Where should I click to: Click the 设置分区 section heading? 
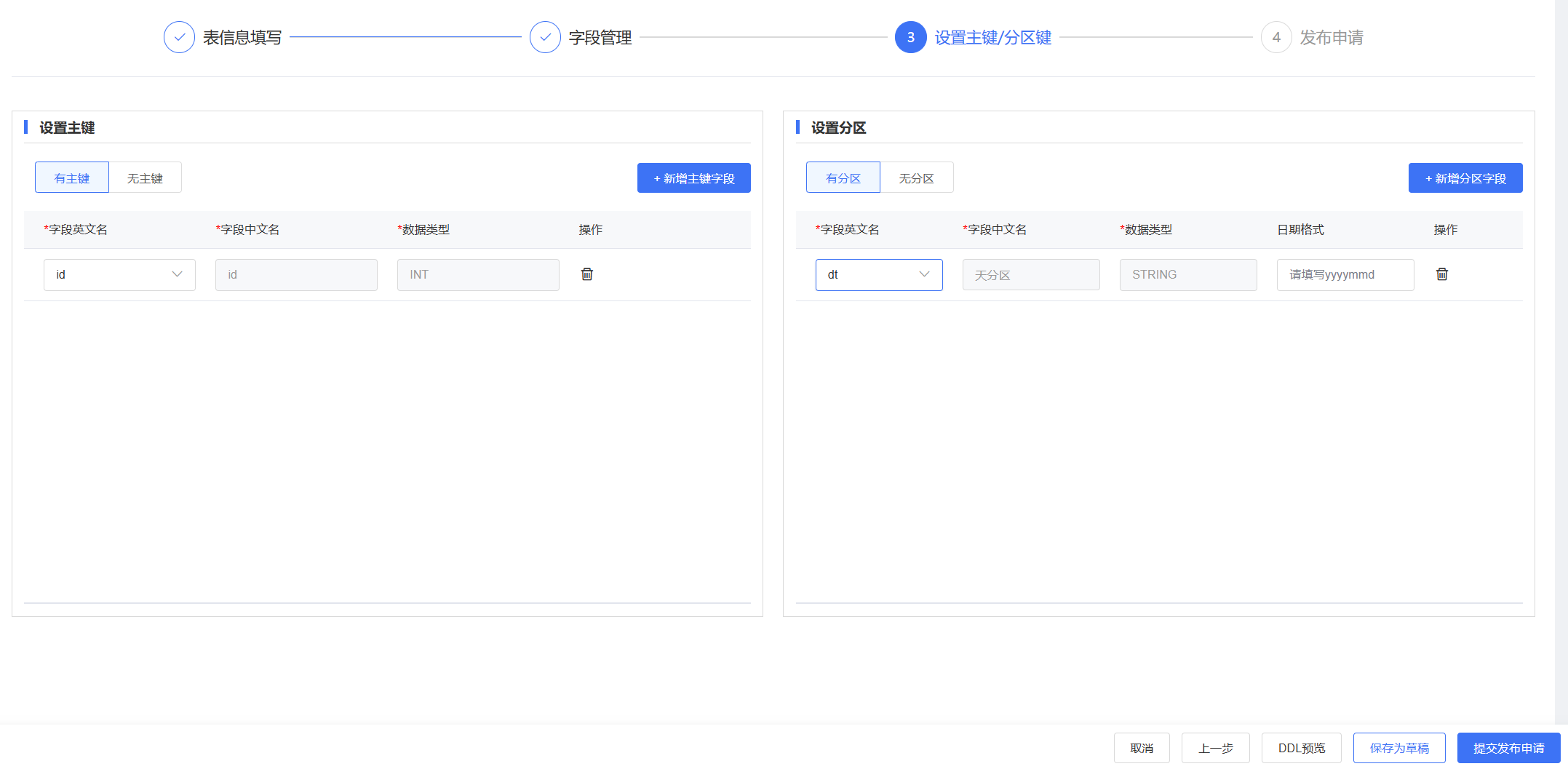point(838,128)
